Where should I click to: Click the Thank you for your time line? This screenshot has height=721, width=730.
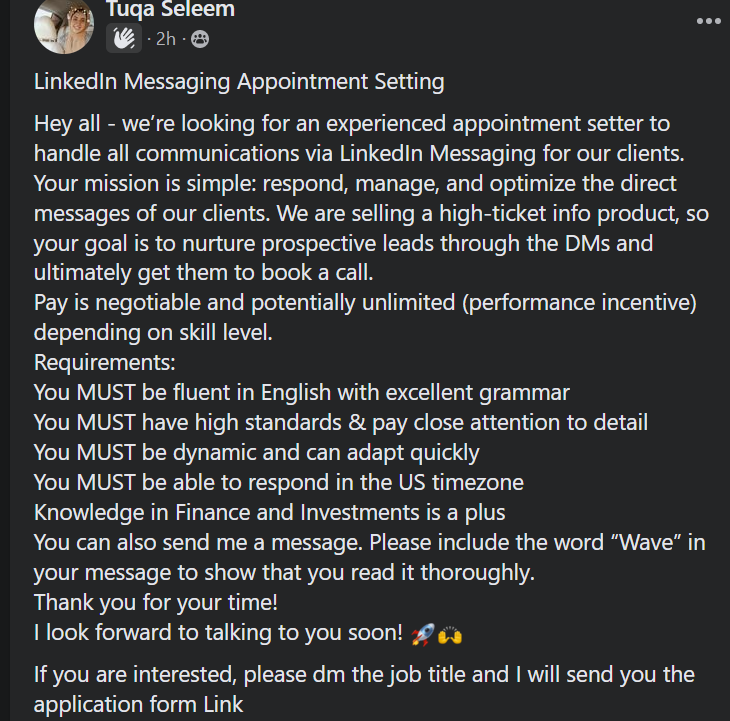pos(156,603)
